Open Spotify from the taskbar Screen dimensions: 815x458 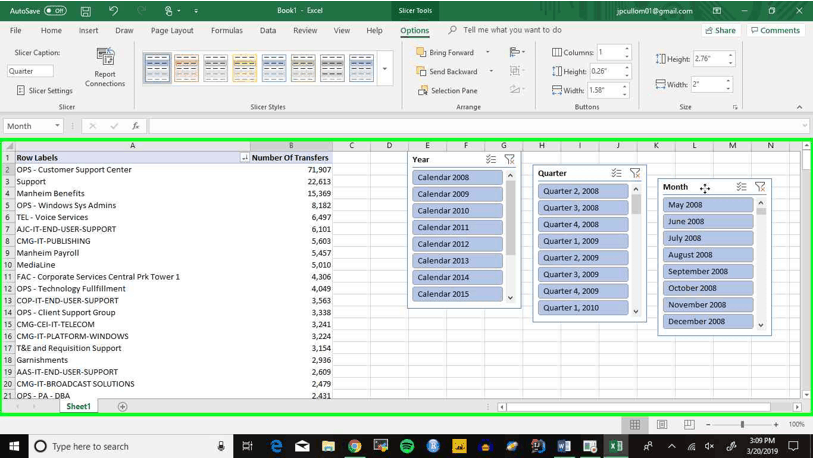click(x=407, y=446)
